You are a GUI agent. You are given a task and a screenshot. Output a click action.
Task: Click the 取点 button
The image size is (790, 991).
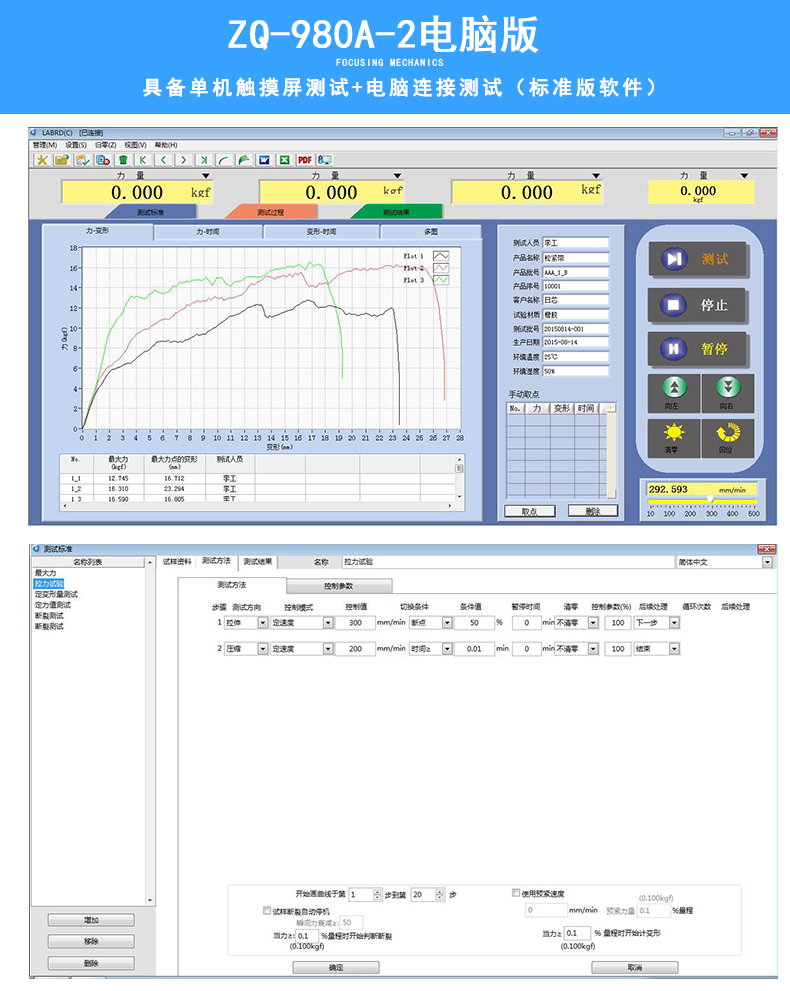[529, 511]
